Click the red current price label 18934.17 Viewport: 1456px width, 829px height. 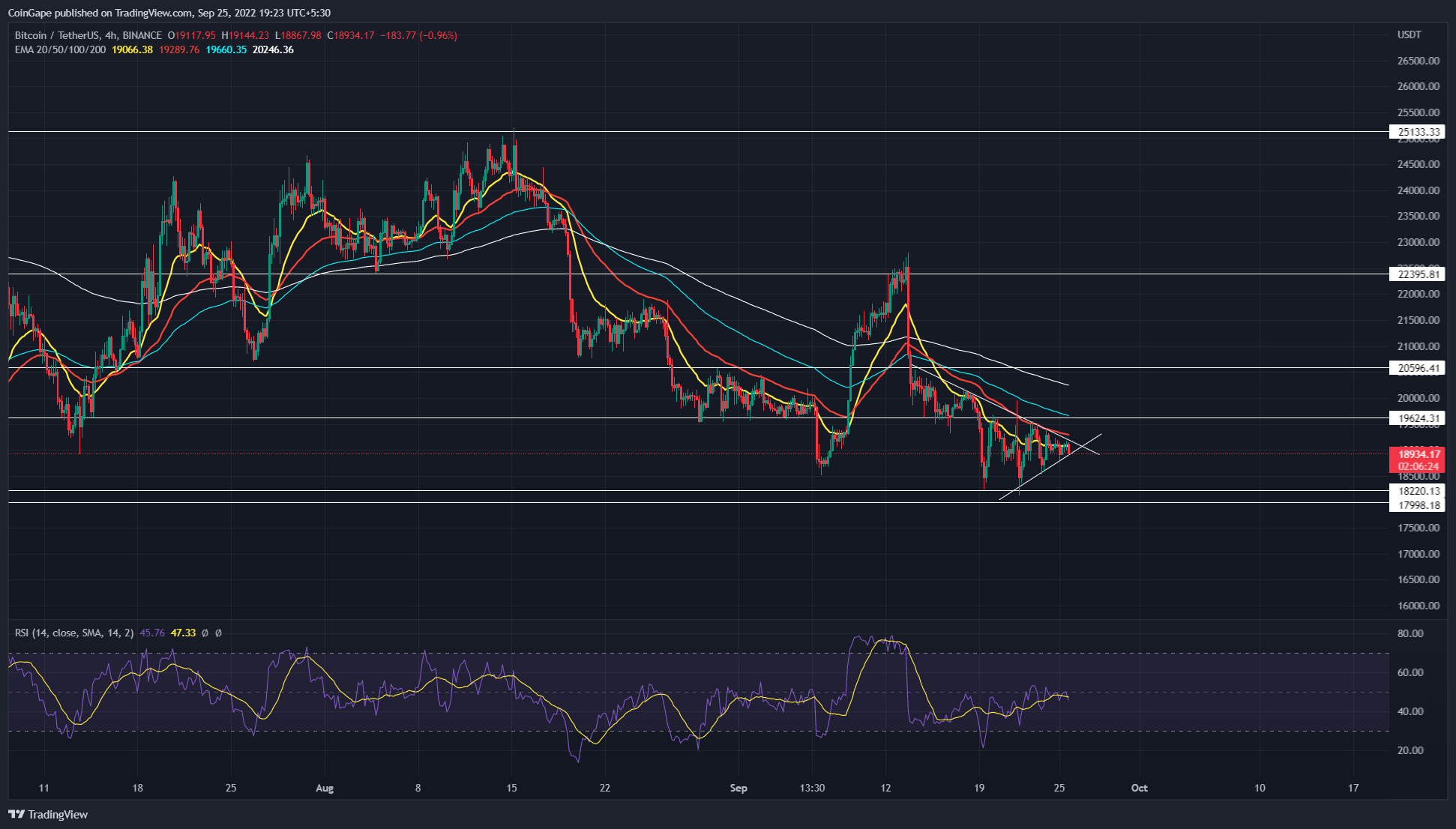tap(1416, 454)
